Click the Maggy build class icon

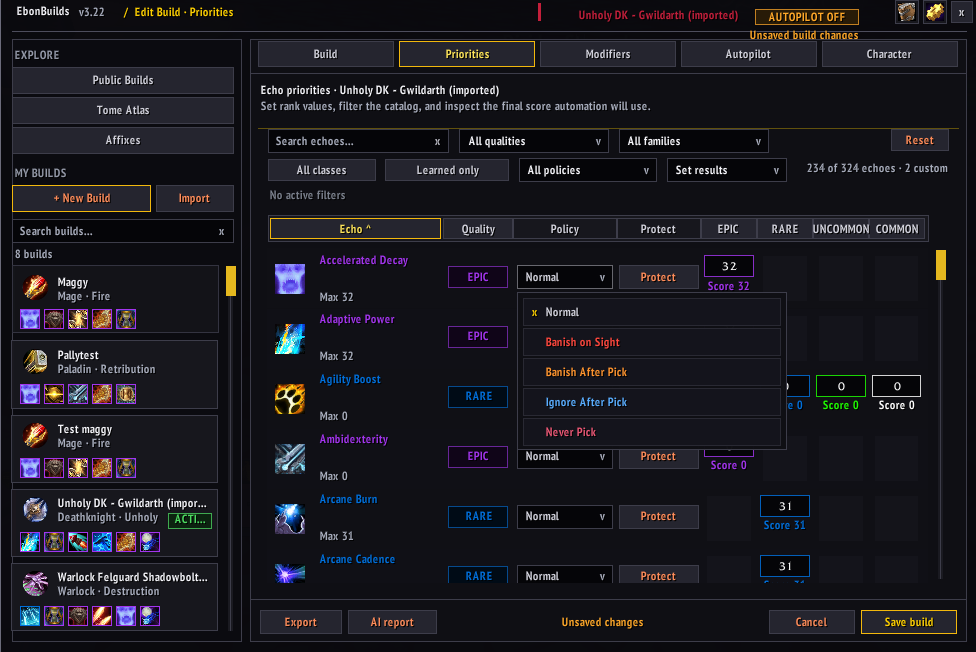point(35,288)
